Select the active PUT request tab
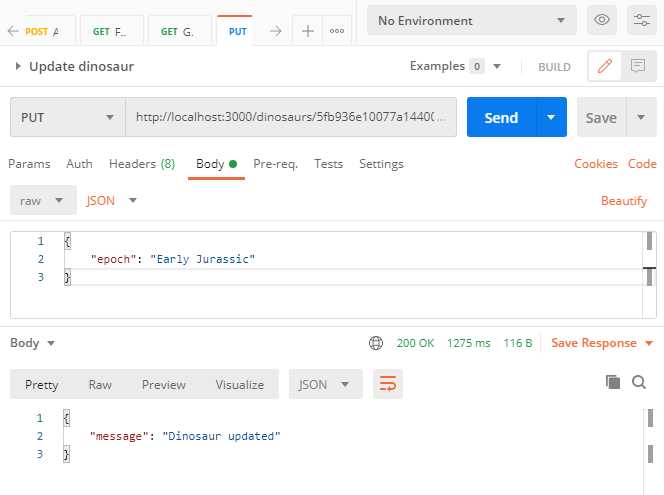The width and height of the screenshot is (664, 495). (235, 30)
